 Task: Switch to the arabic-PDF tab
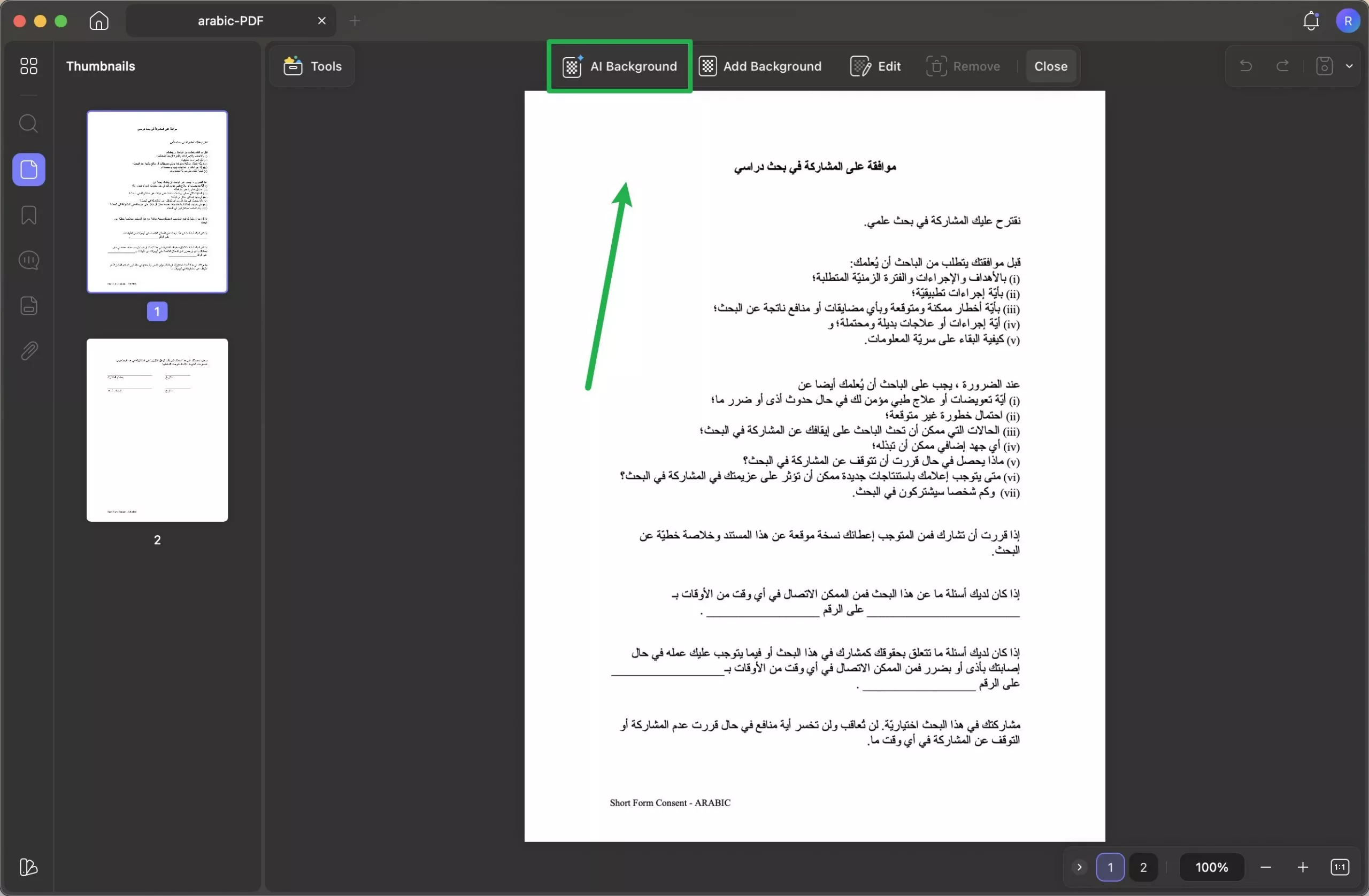click(x=229, y=20)
